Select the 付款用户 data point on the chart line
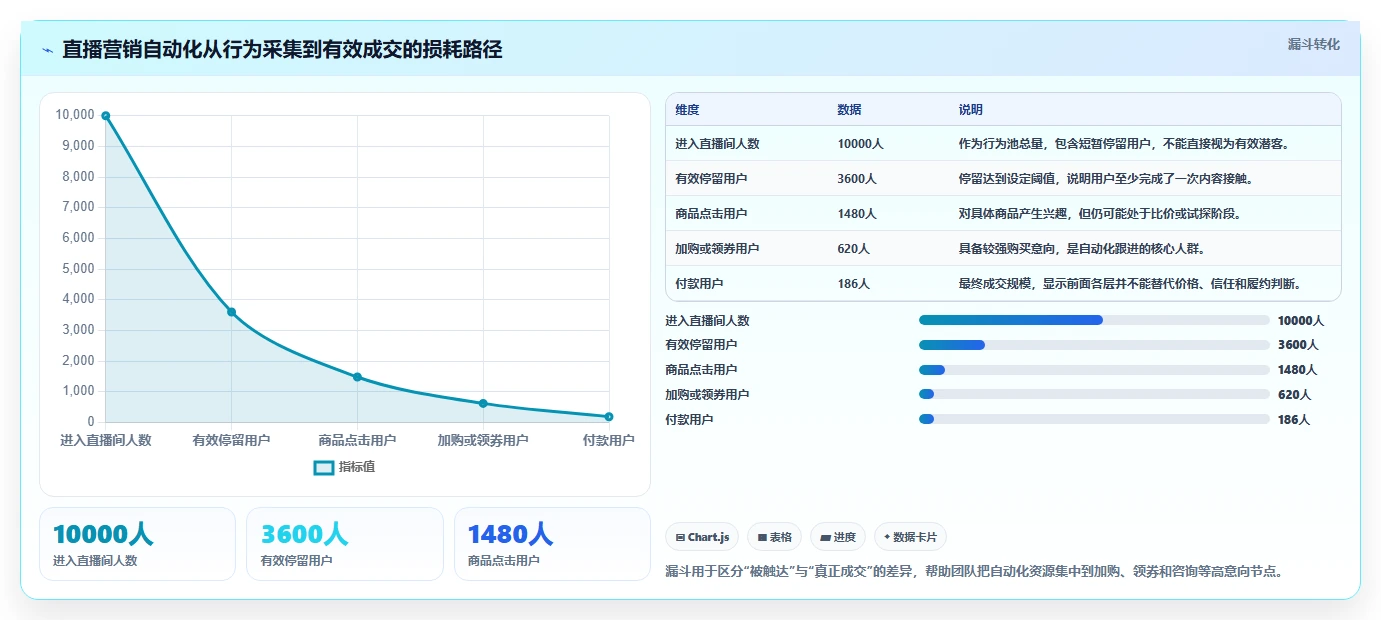Image resolution: width=1381 pixels, height=620 pixels. point(608,417)
